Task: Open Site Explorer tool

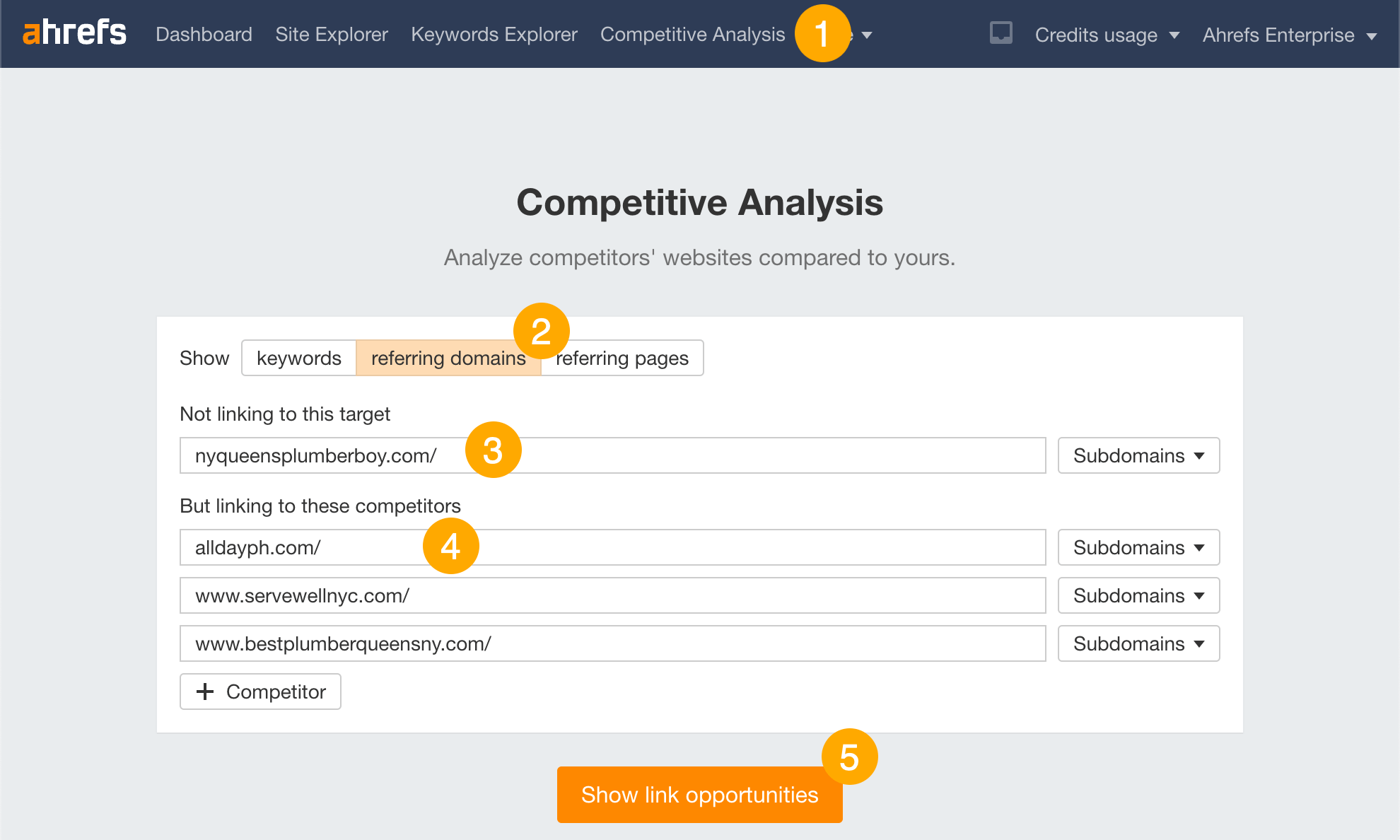Action: point(331,33)
